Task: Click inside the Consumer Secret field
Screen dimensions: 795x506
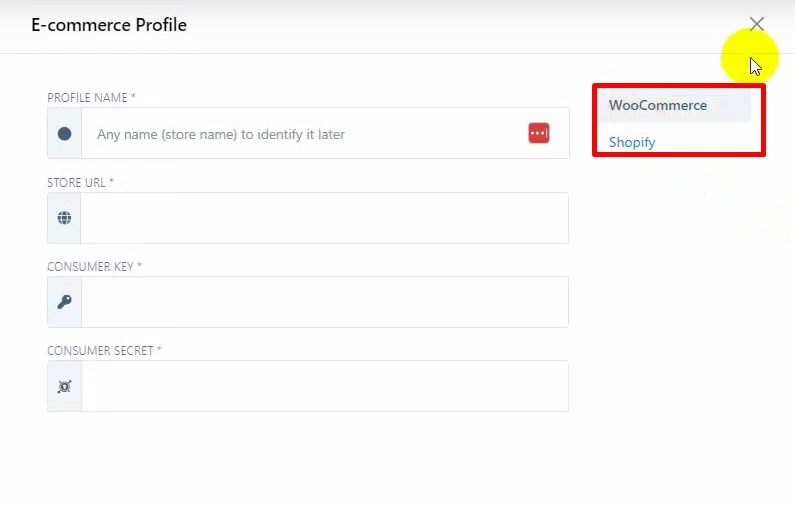Action: [x=323, y=386]
